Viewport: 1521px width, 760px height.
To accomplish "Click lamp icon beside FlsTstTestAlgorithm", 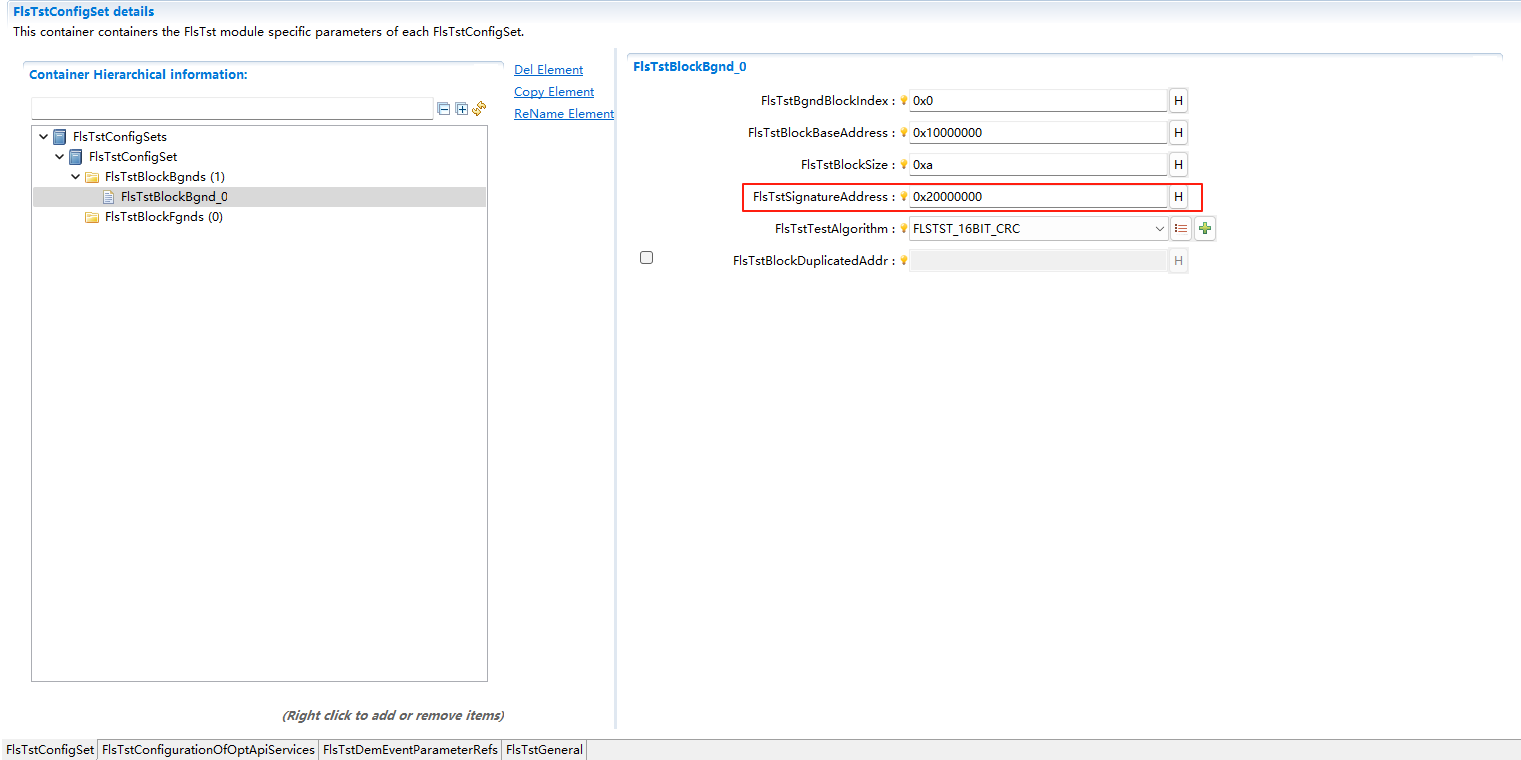I will coord(903,228).
